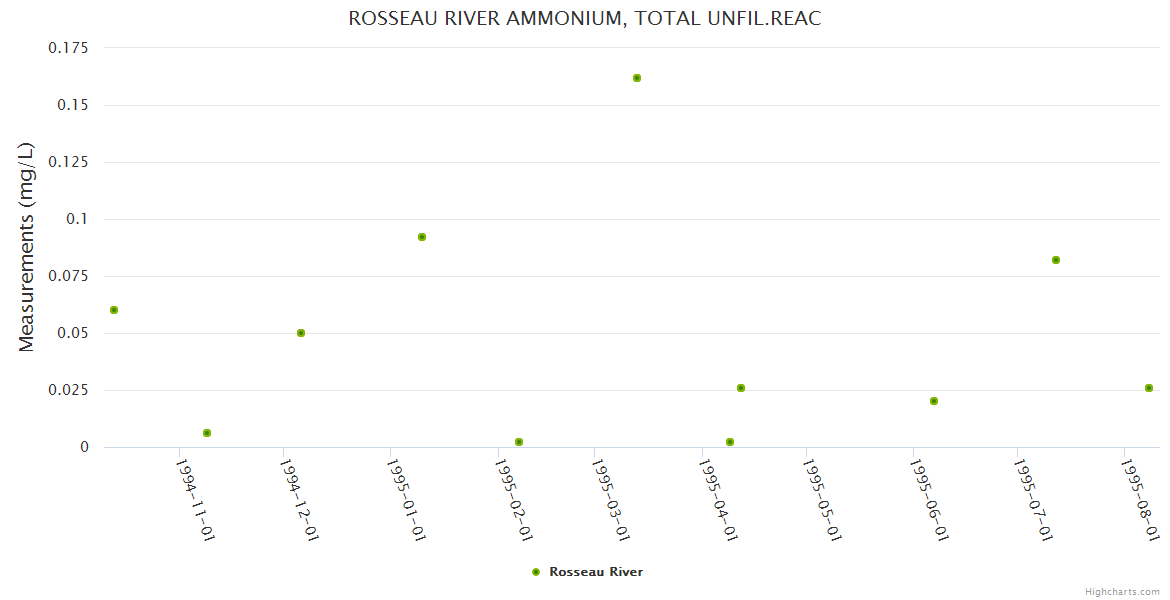1170x600 pixels.
Task: Click the rightmost data point in August 1995
Action: (x=1149, y=388)
